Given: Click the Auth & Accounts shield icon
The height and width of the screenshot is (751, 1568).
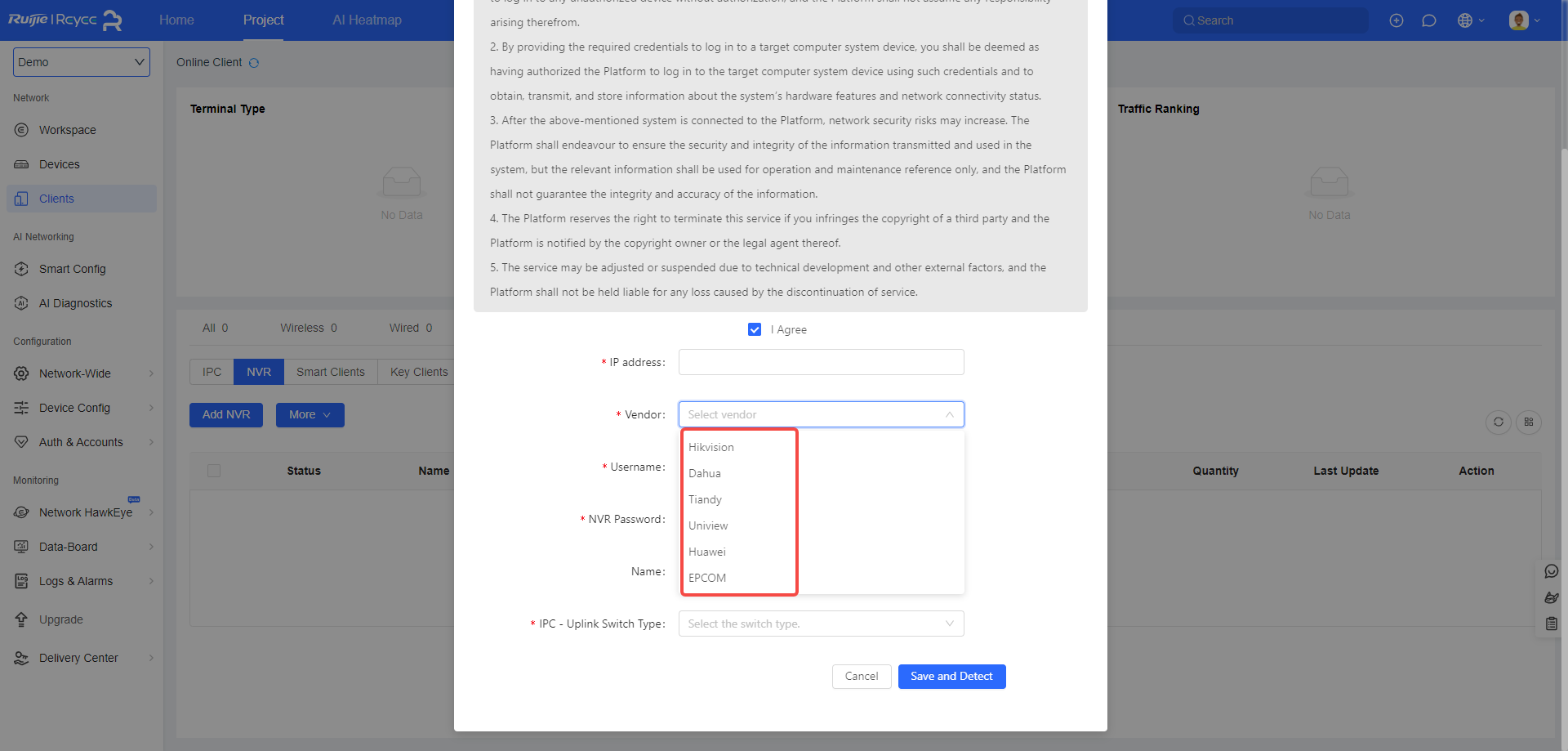Looking at the screenshot, I should click(22, 442).
